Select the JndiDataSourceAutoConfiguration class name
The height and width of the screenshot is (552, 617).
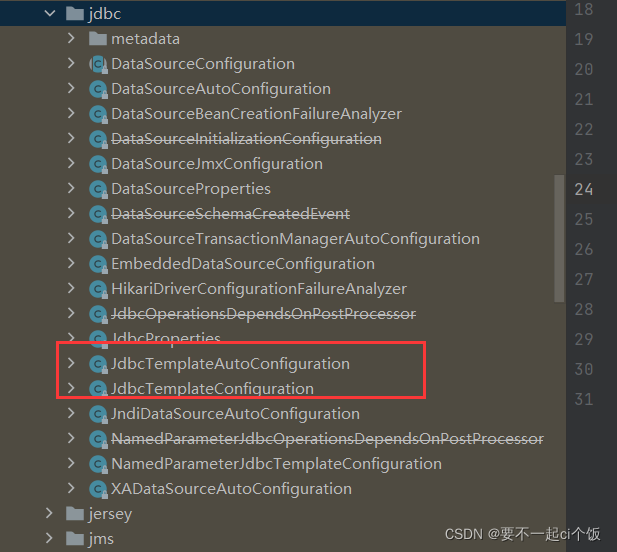coord(235,414)
